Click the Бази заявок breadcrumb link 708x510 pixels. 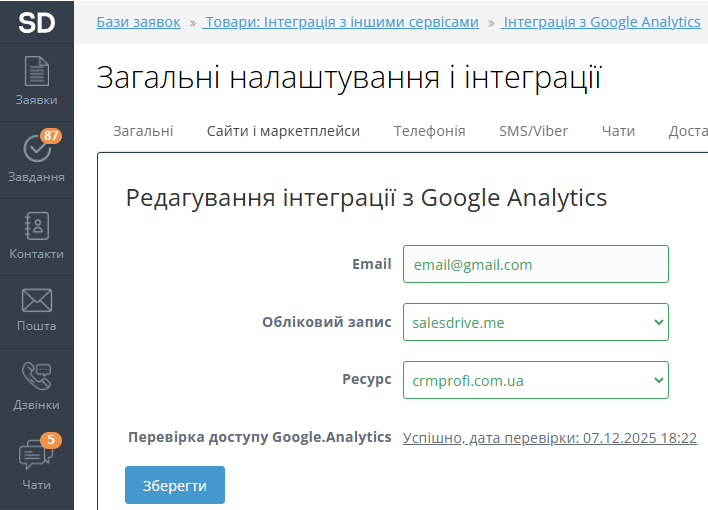click(x=138, y=22)
